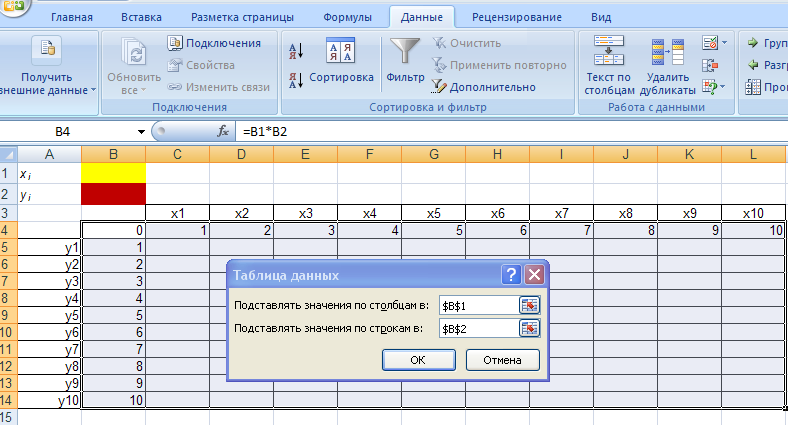788x425 pixels.
Task: Click the Фильтр funnel icon
Action: pos(405,53)
